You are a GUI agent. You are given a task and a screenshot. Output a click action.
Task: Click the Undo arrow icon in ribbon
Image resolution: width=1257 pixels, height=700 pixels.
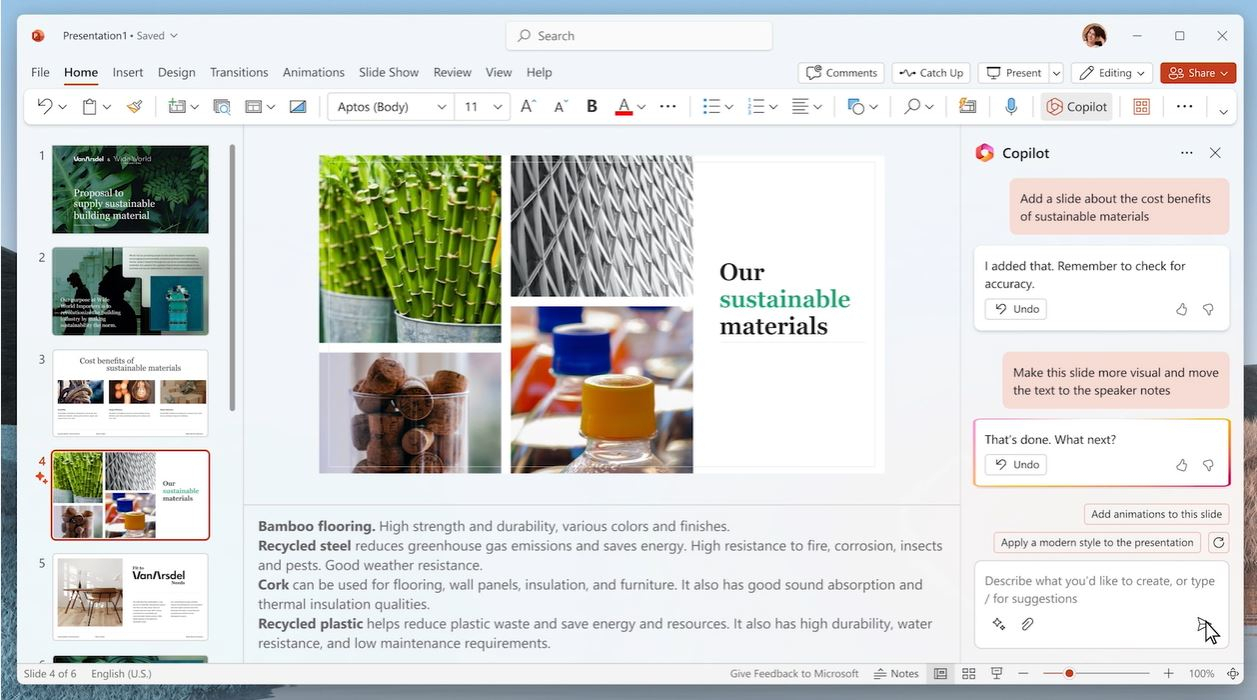(x=44, y=106)
